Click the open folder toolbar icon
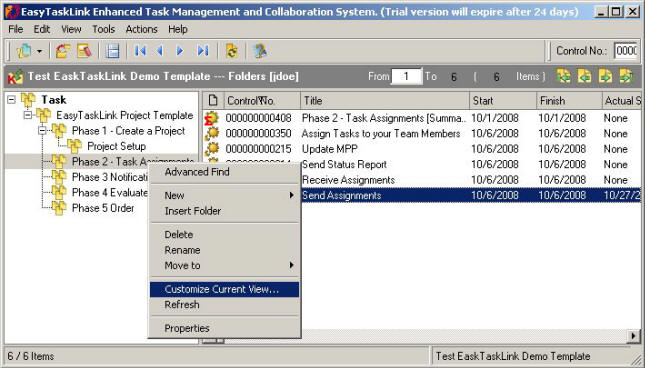Screen dimensions: 645x368 (x=62, y=51)
